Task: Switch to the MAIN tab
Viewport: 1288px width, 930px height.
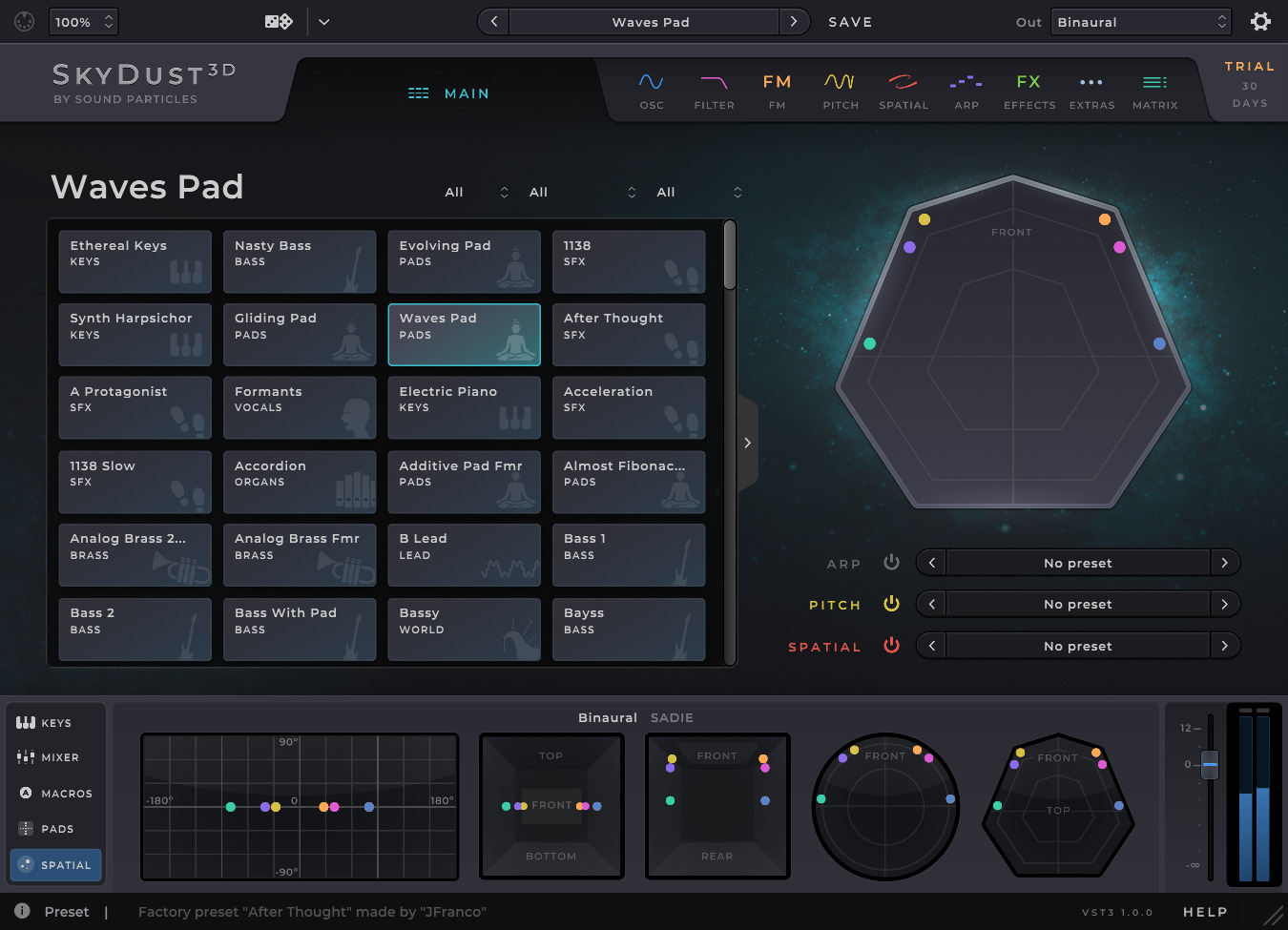Action: tap(448, 93)
